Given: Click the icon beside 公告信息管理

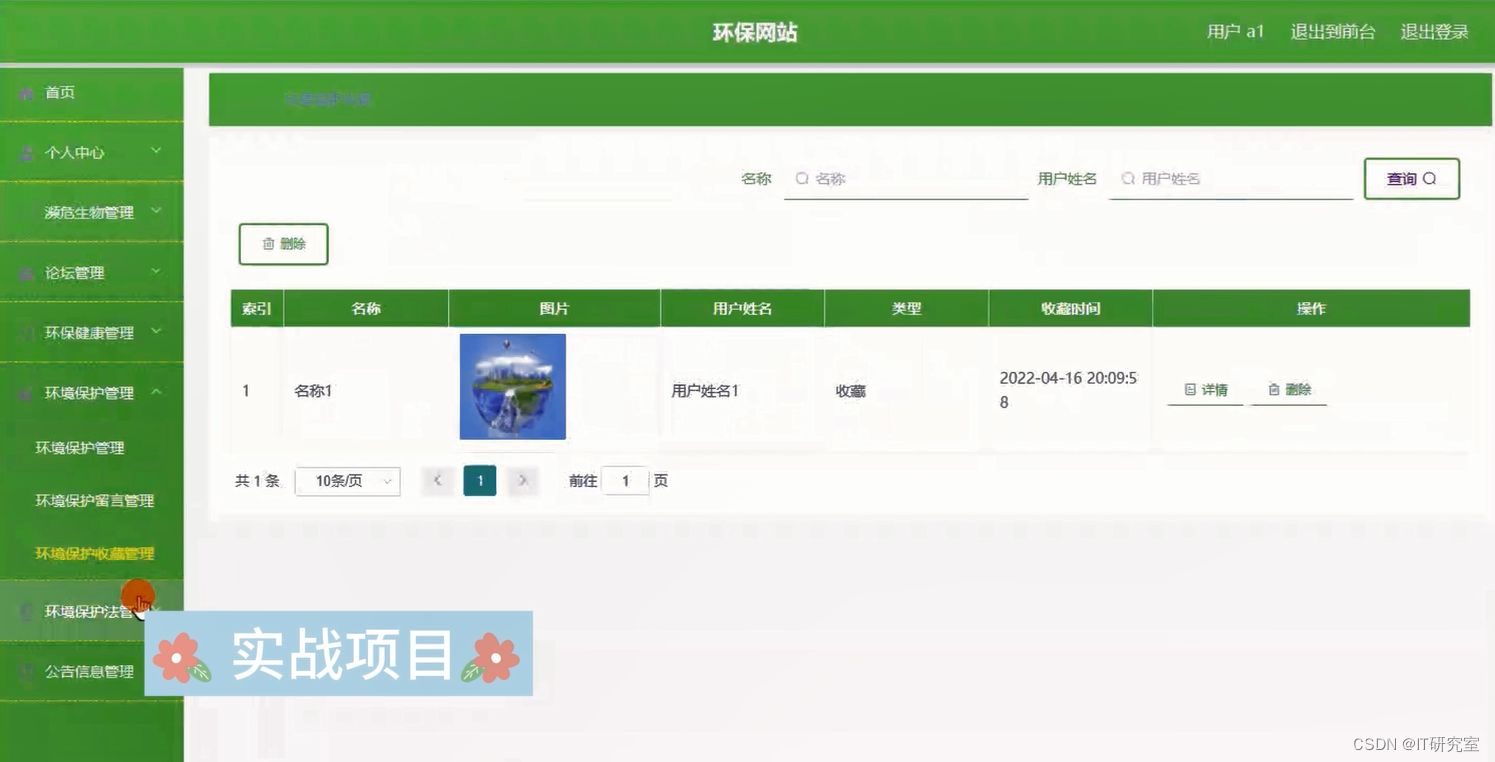Looking at the screenshot, I should 27,672.
